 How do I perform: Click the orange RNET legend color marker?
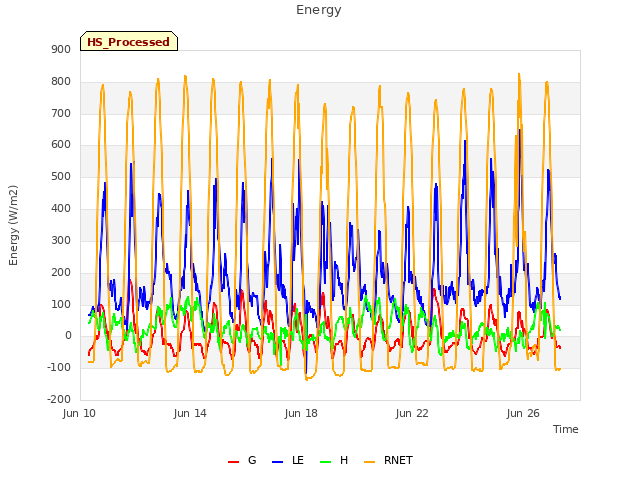click(369, 462)
